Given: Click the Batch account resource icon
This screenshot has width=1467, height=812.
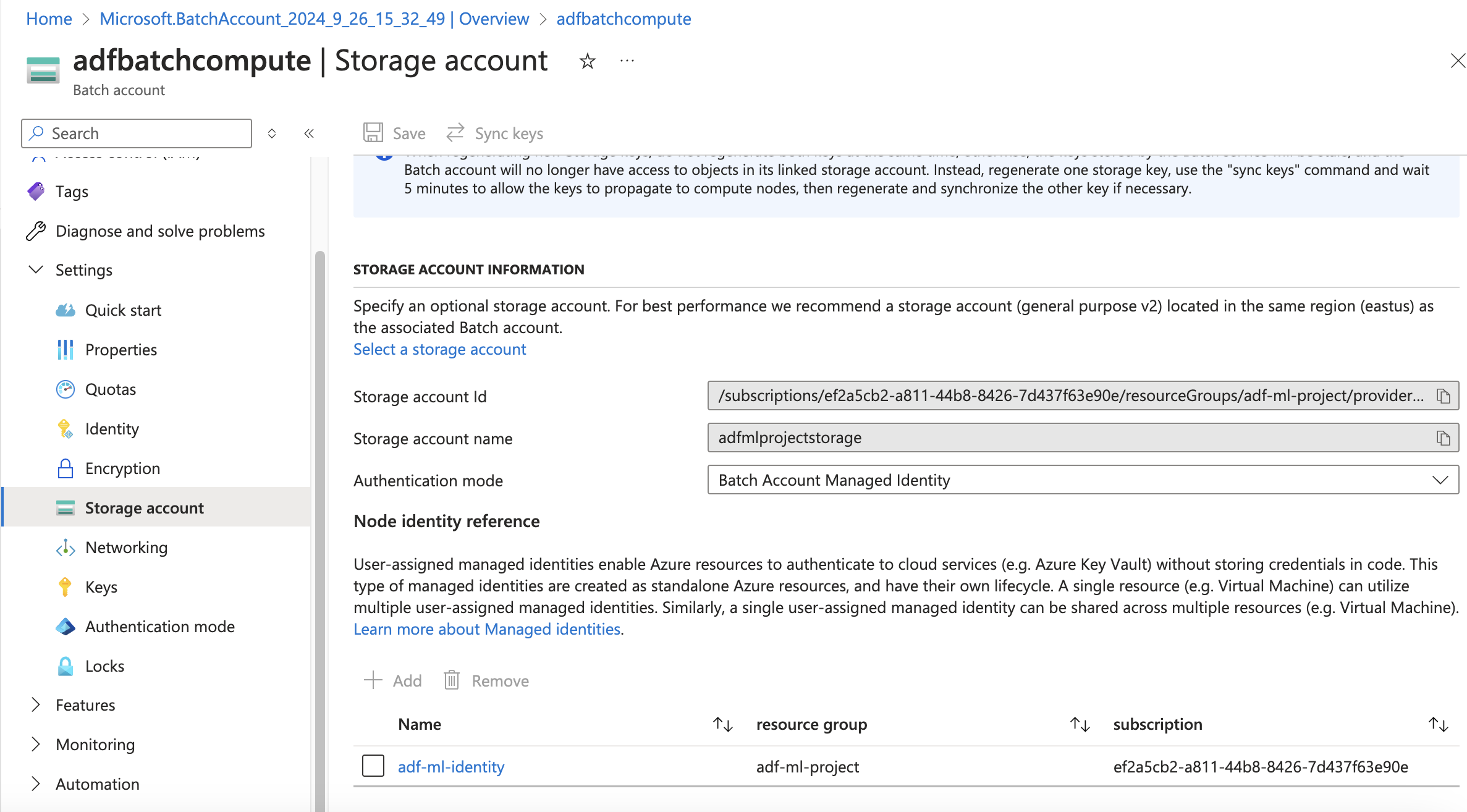Looking at the screenshot, I should [43, 69].
